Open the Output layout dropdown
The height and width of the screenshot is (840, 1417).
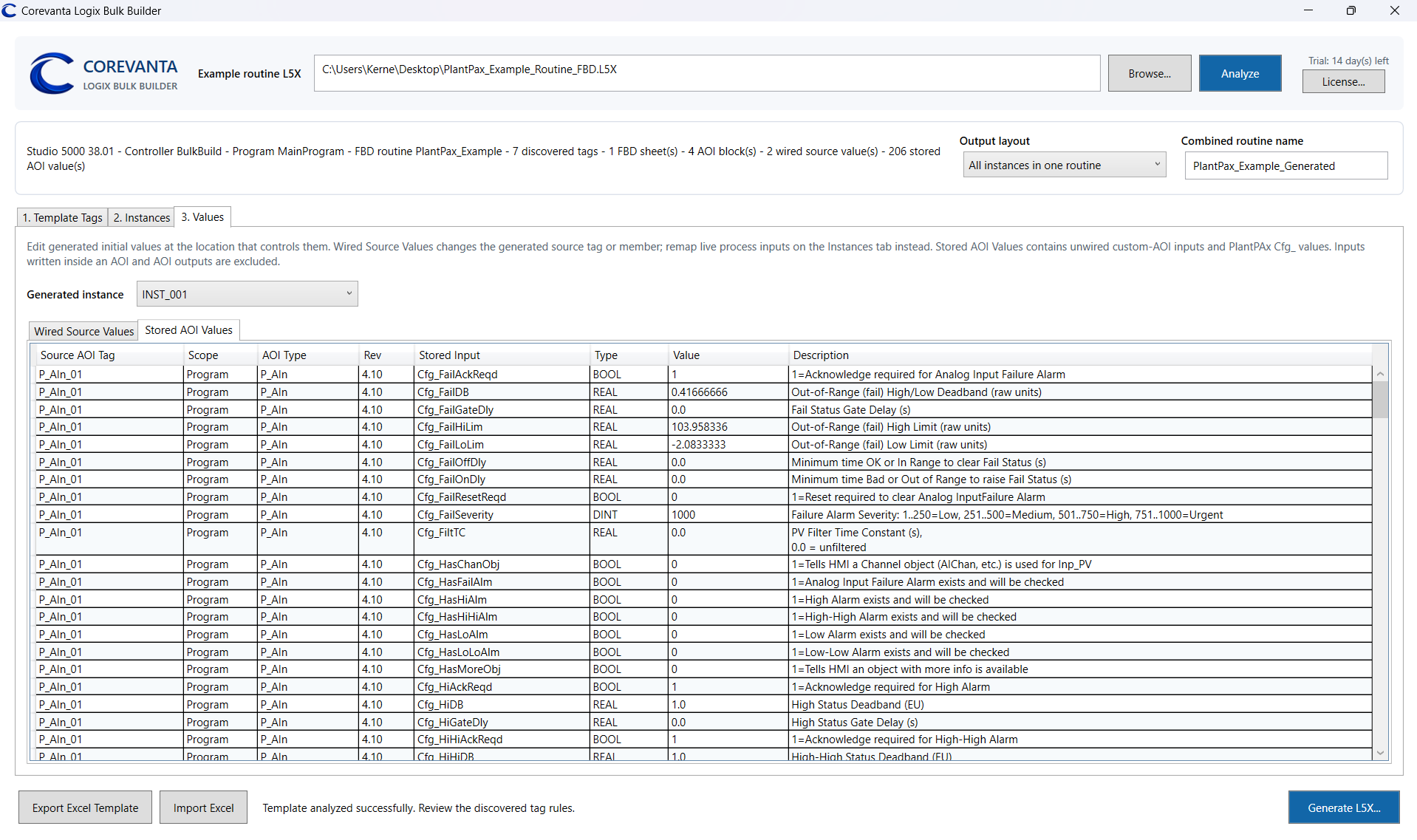click(1064, 165)
